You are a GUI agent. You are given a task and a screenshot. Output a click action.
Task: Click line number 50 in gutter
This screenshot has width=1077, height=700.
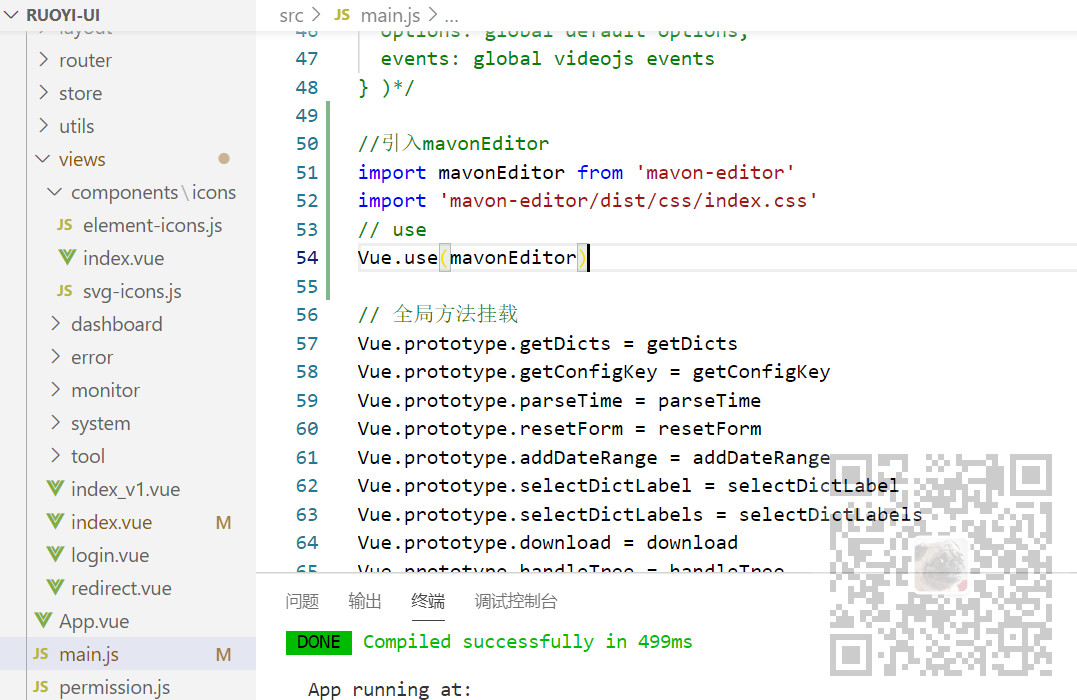click(x=307, y=144)
